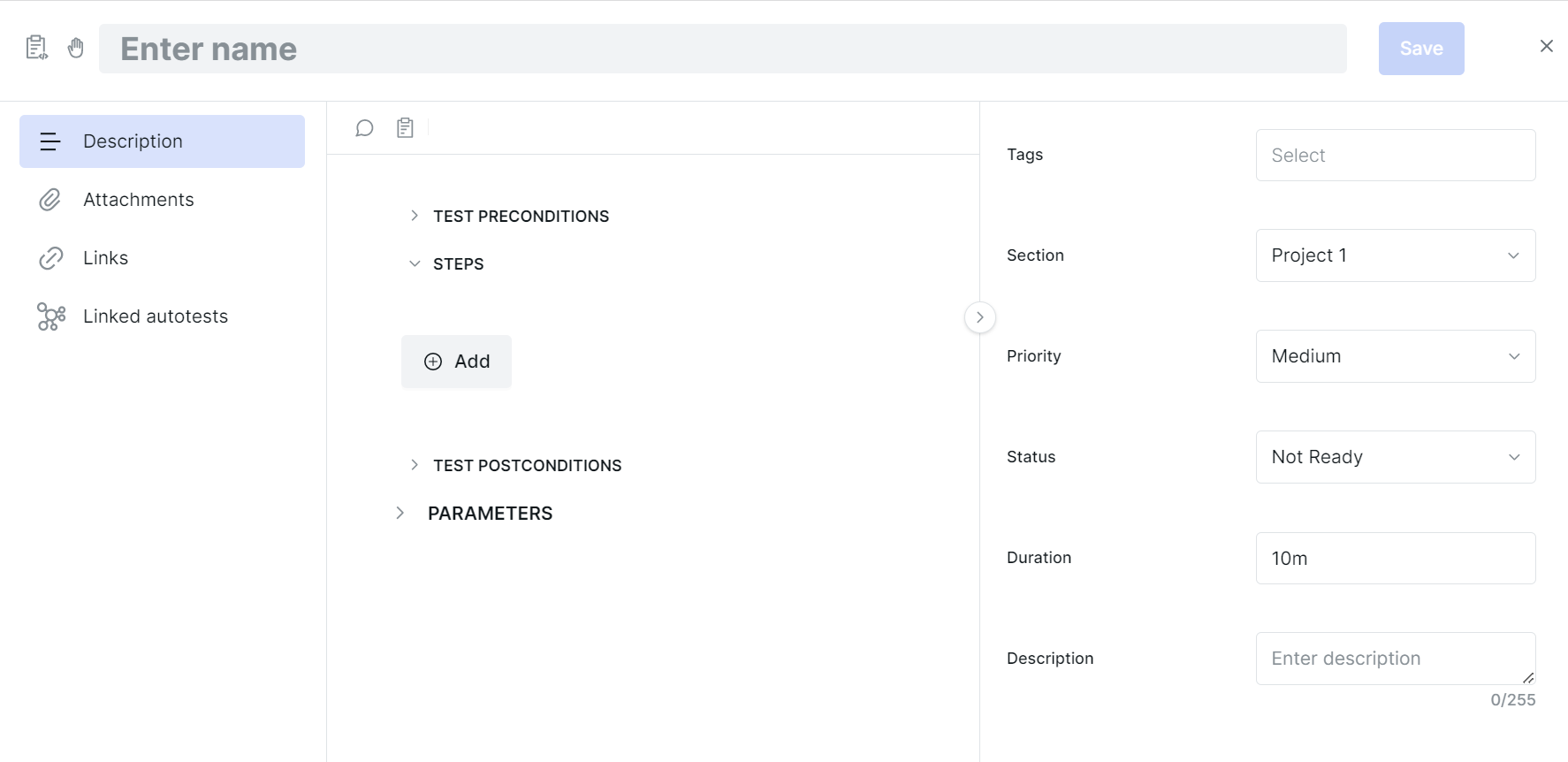
Task: Click the Status label
Action: click(1031, 457)
